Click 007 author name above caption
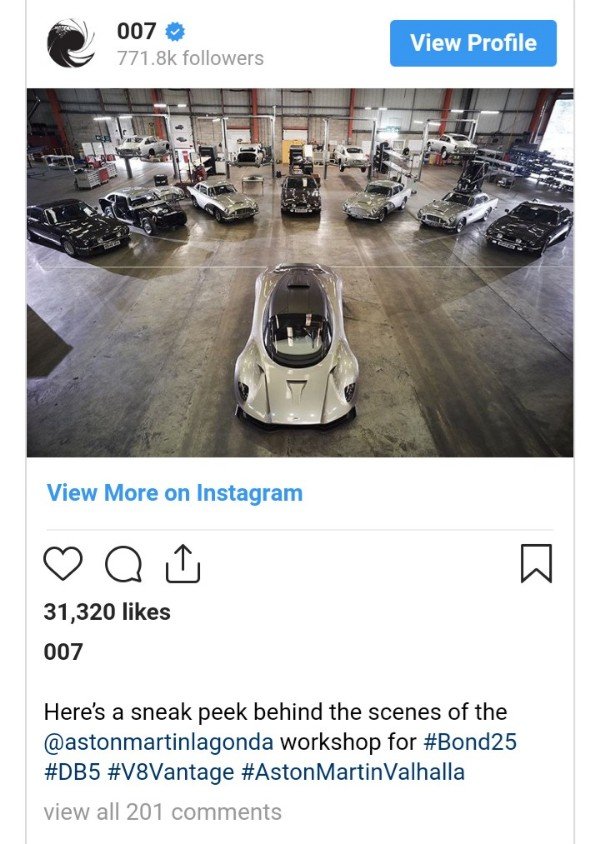 pos(63,652)
